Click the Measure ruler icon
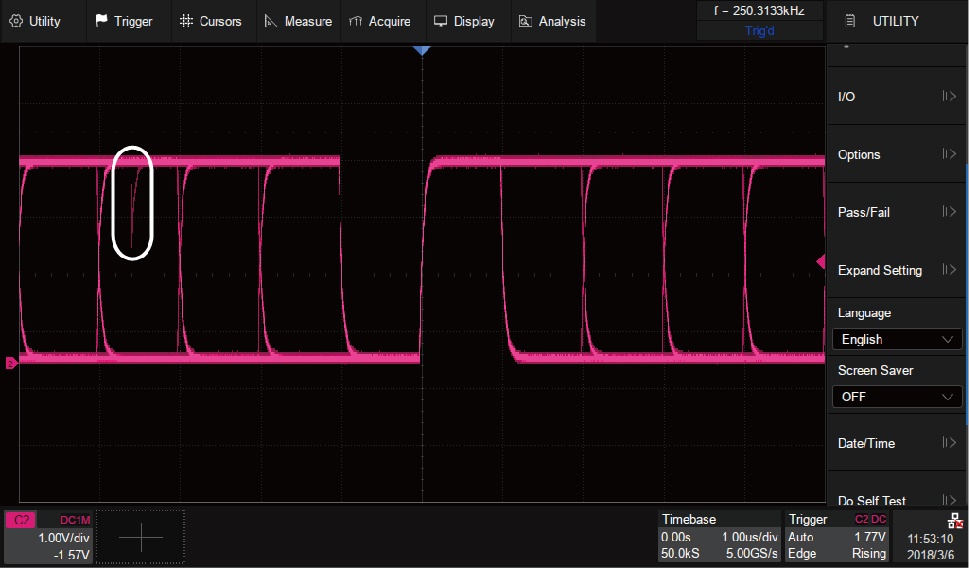Viewport: 969px width, 568px height. tap(270, 21)
